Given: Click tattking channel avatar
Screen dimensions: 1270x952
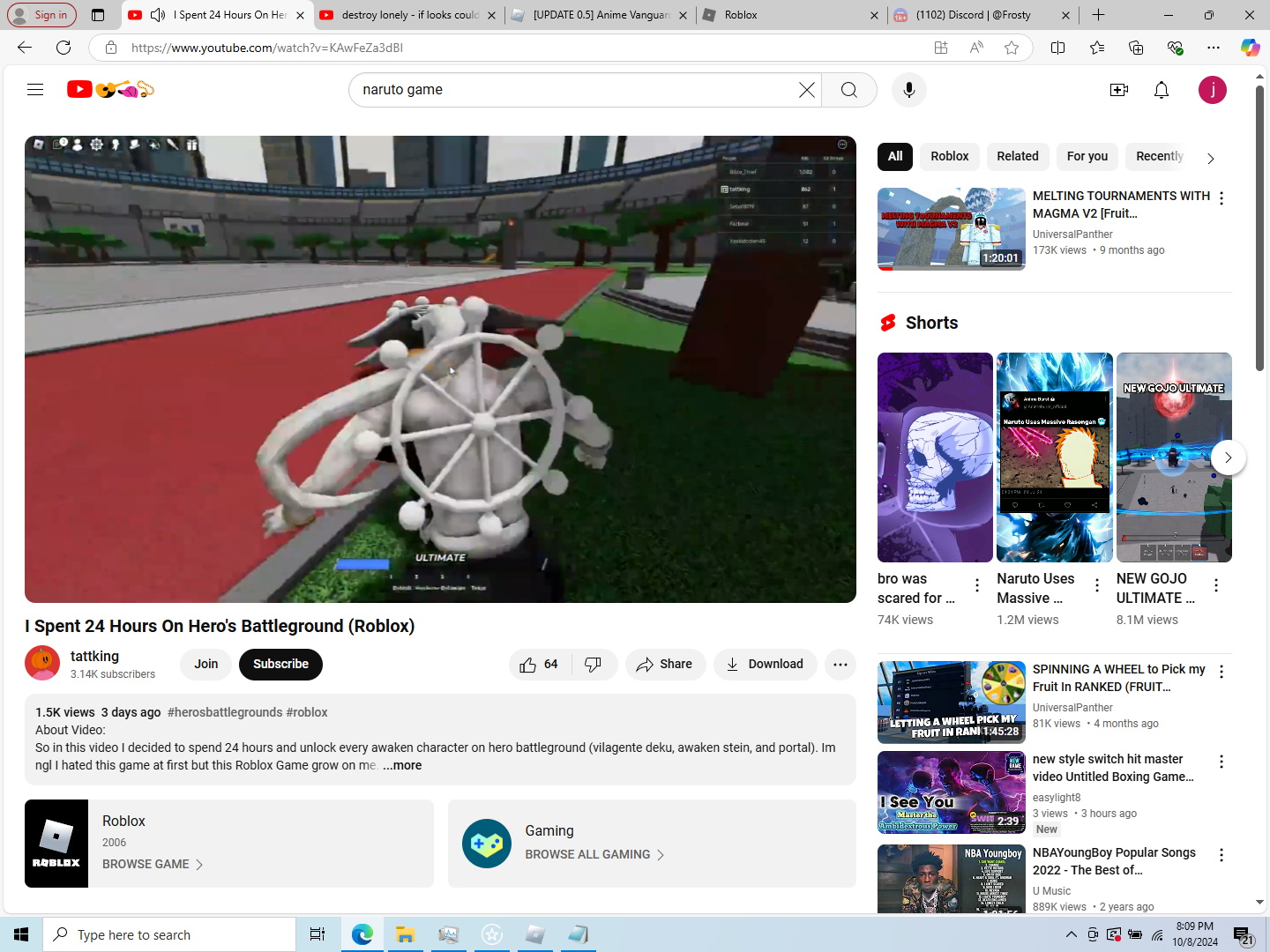Looking at the screenshot, I should click(x=42, y=663).
